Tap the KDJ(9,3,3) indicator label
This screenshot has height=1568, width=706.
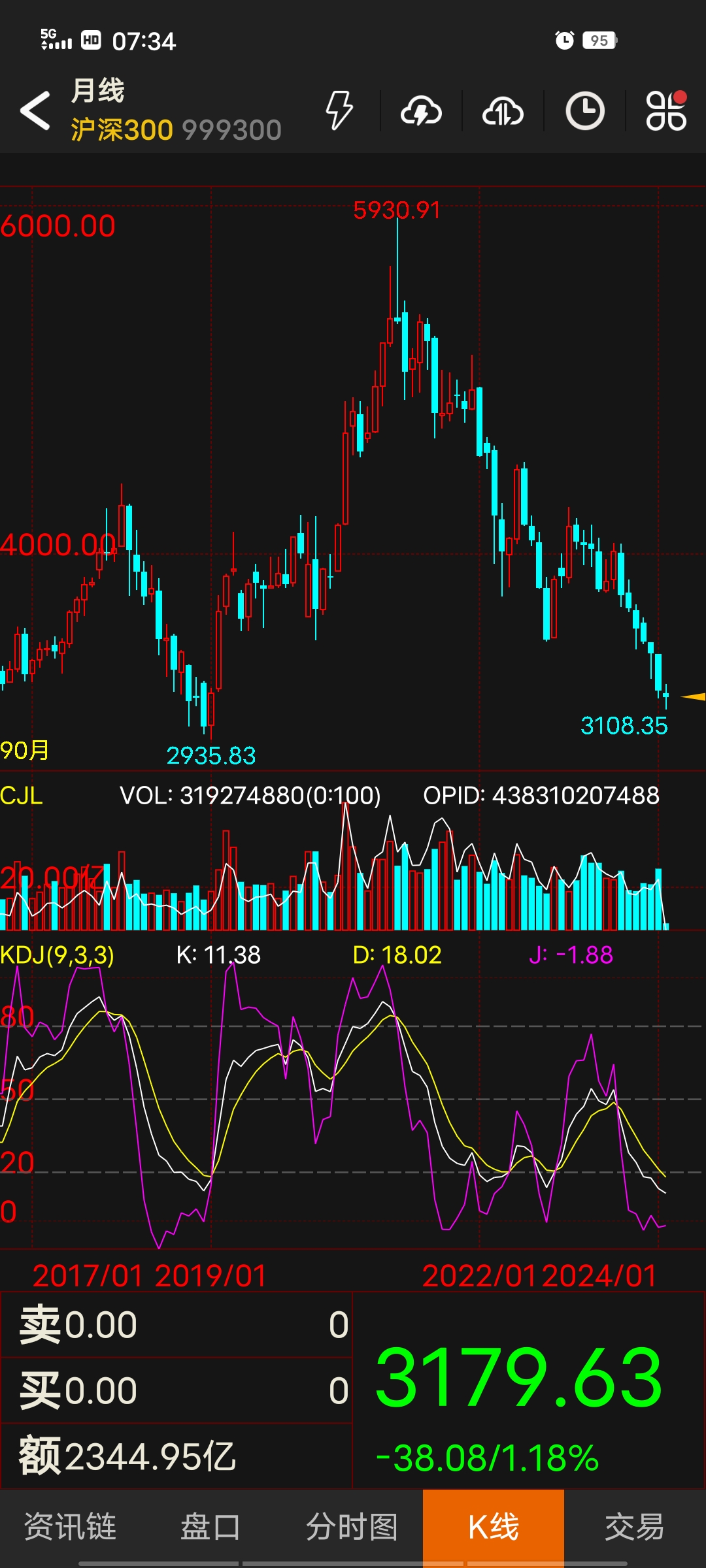(58, 955)
